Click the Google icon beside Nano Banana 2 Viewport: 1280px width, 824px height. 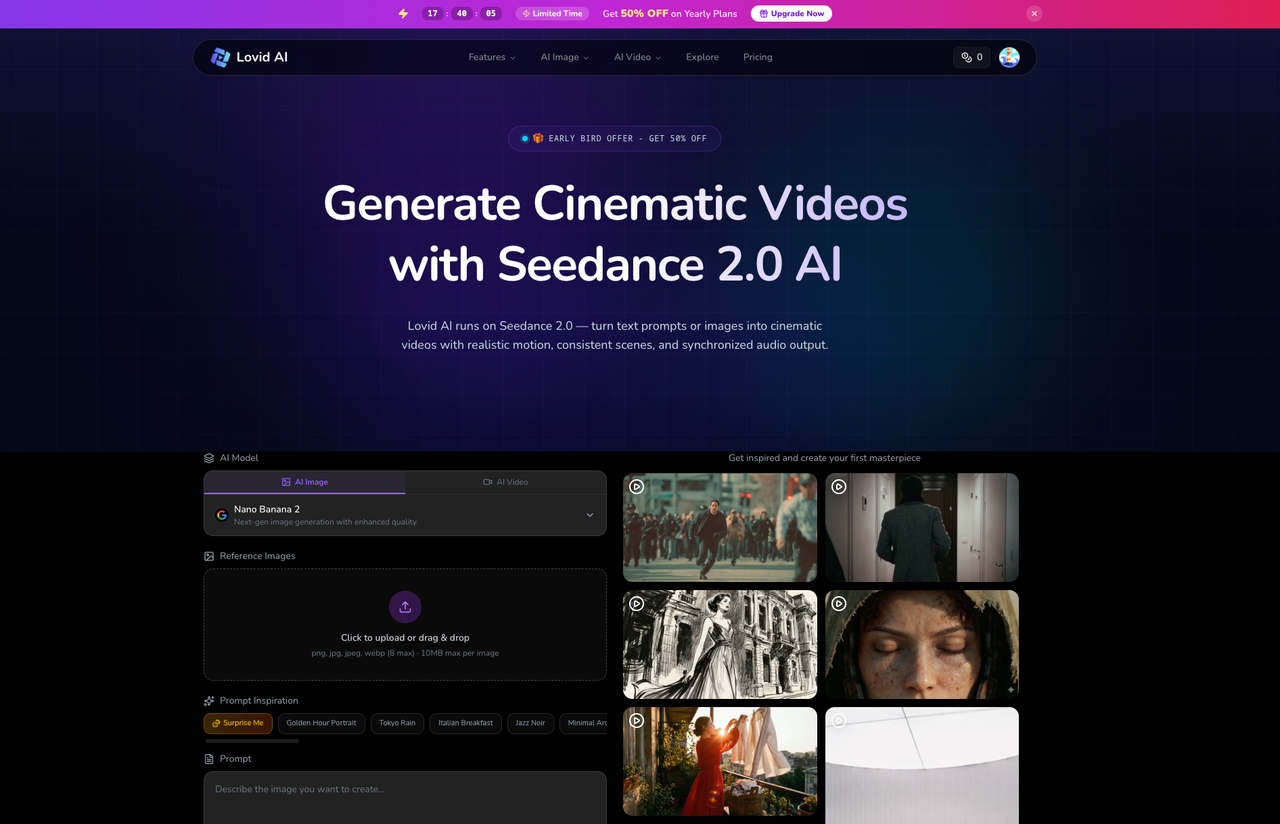coord(222,515)
